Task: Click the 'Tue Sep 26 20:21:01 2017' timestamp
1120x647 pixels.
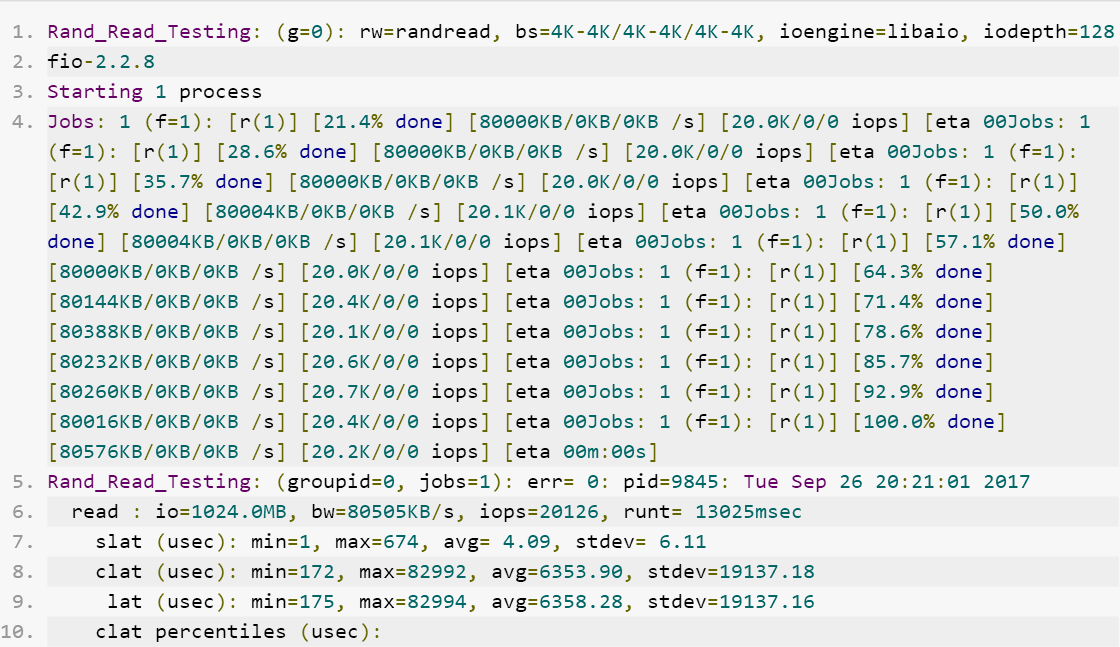Action: pos(886,482)
